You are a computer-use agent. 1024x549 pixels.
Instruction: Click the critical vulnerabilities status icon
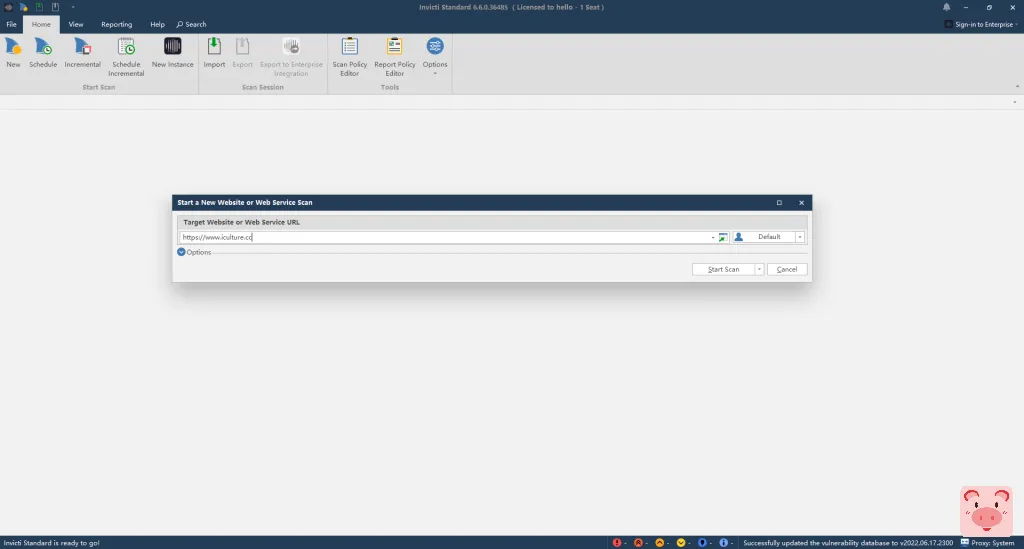coord(616,542)
